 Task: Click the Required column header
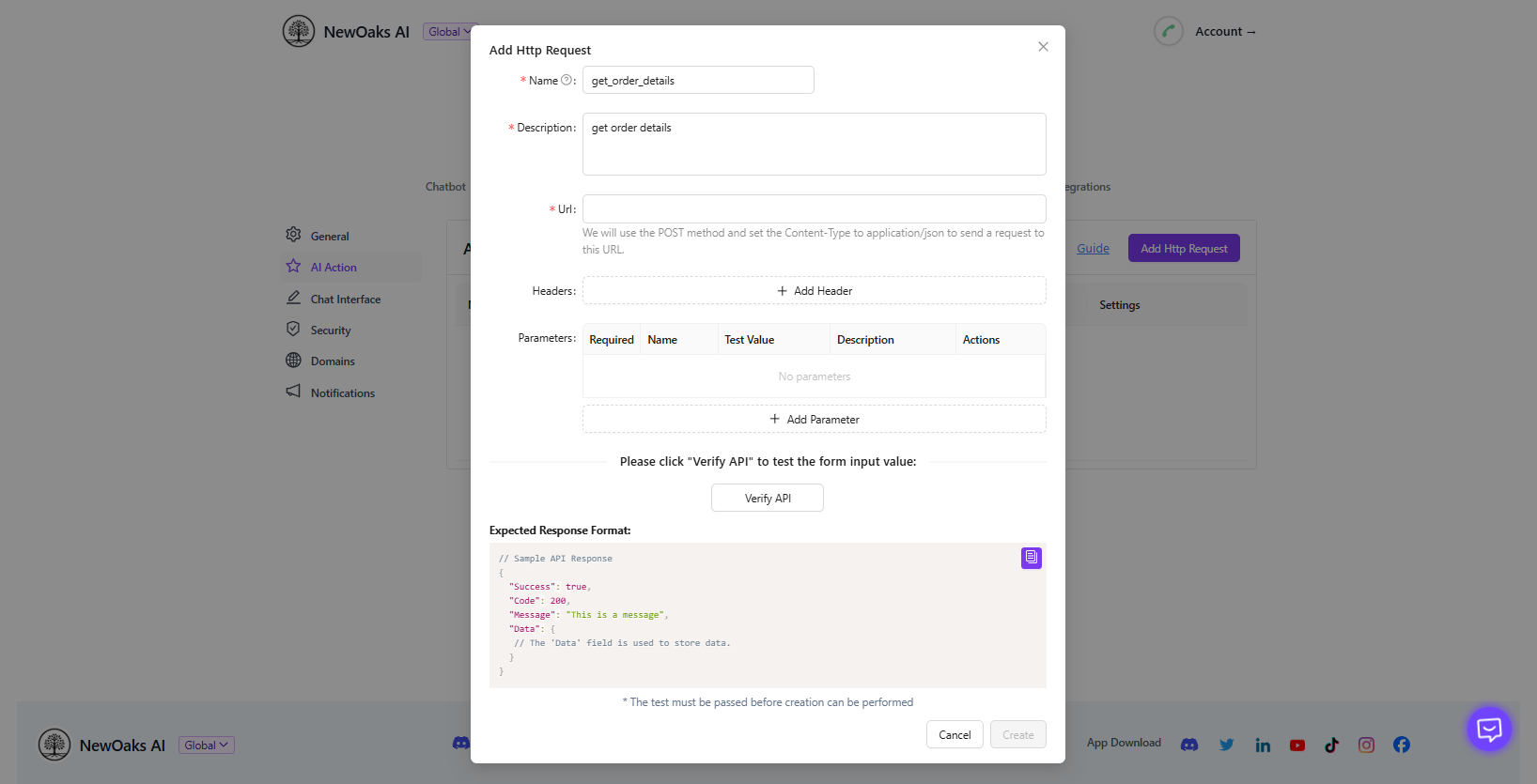(612, 340)
